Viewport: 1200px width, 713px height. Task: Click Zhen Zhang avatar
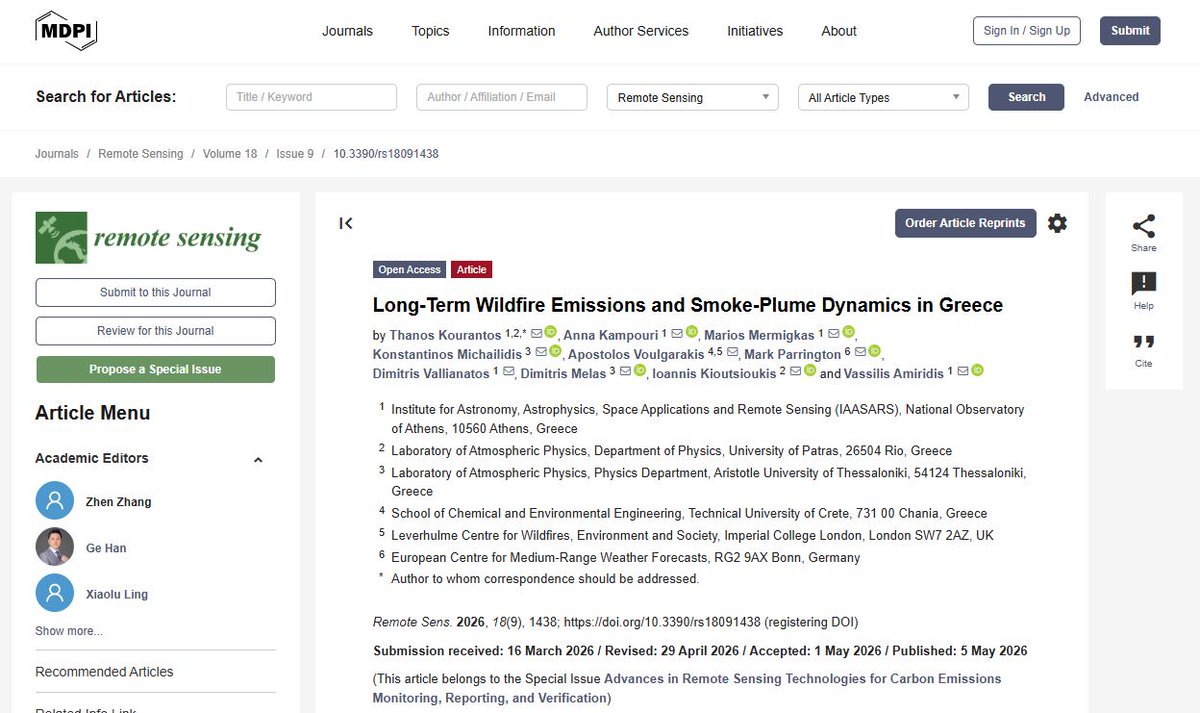(54, 501)
